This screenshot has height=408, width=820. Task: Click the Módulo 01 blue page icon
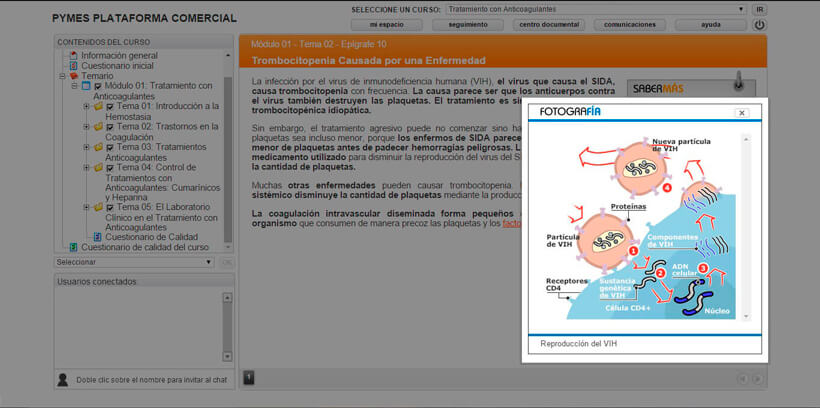click(x=86, y=86)
